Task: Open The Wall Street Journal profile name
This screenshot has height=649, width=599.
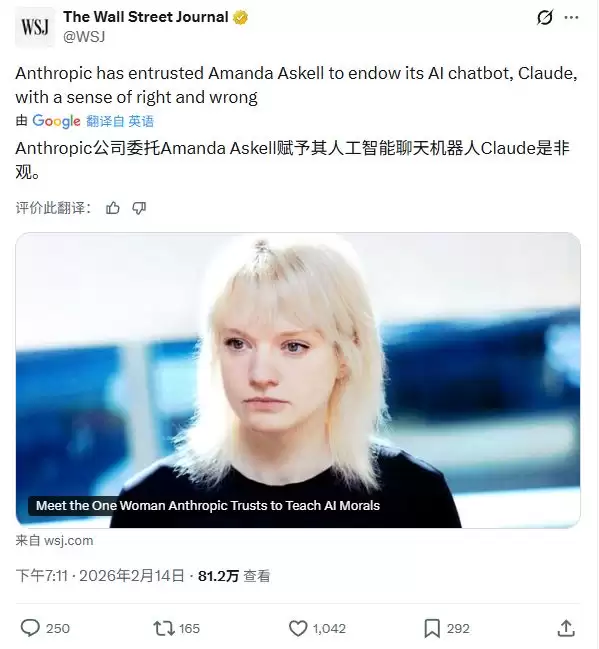Action: pyautogui.click(x=146, y=17)
